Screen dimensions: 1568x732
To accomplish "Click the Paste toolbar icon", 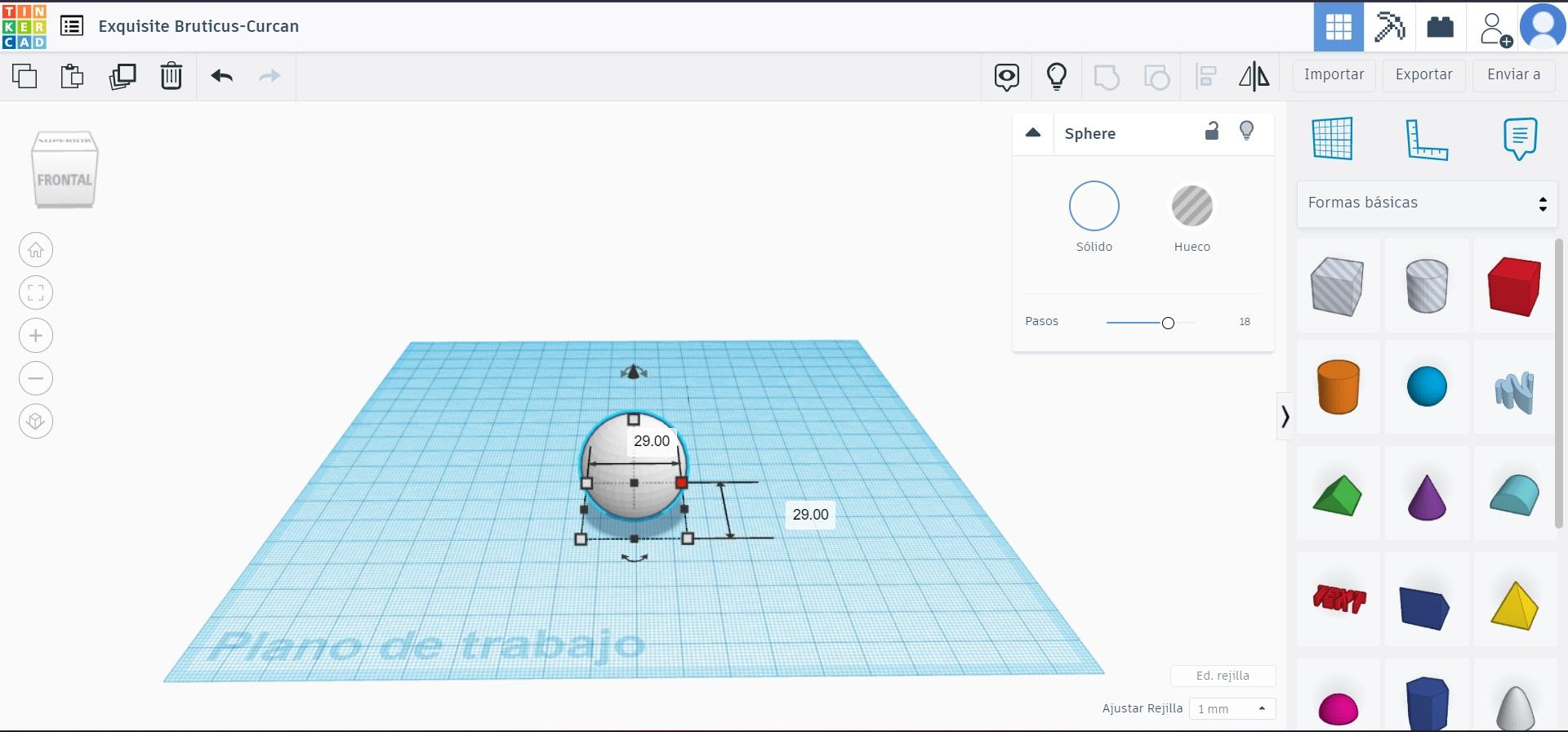I will pyautogui.click(x=73, y=76).
